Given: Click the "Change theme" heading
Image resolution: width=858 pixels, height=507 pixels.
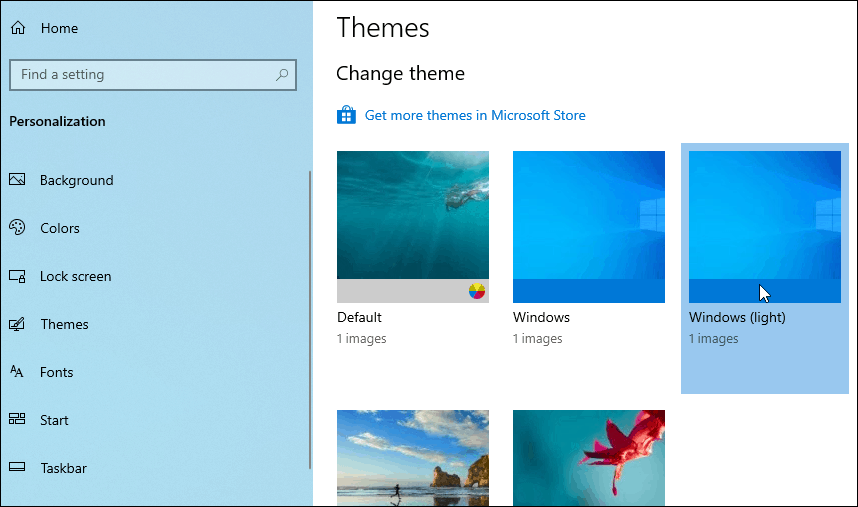Looking at the screenshot, I should pos(401,73).
